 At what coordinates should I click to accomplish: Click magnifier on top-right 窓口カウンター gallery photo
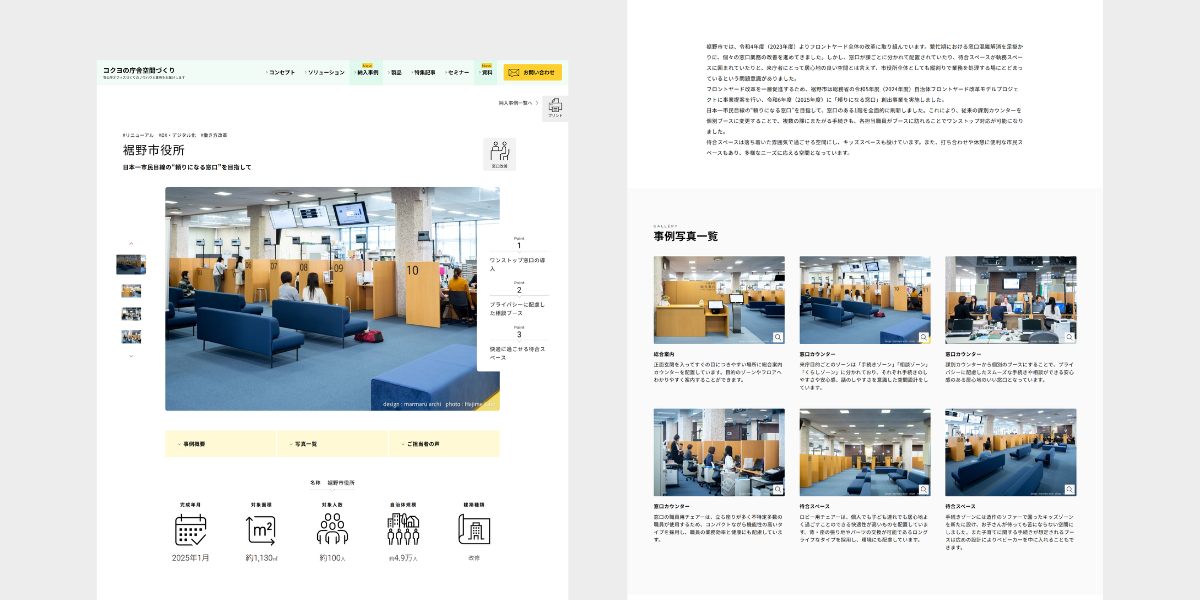[x=1069, y=337]
